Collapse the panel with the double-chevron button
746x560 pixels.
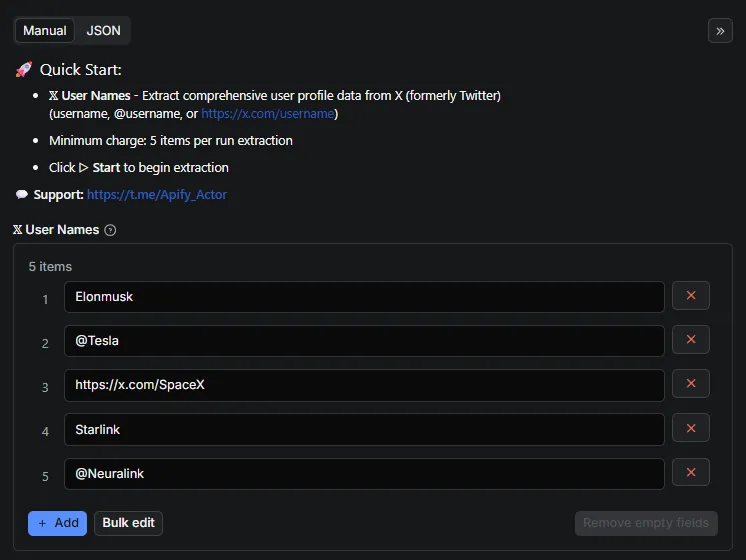[x=720, y=31]
